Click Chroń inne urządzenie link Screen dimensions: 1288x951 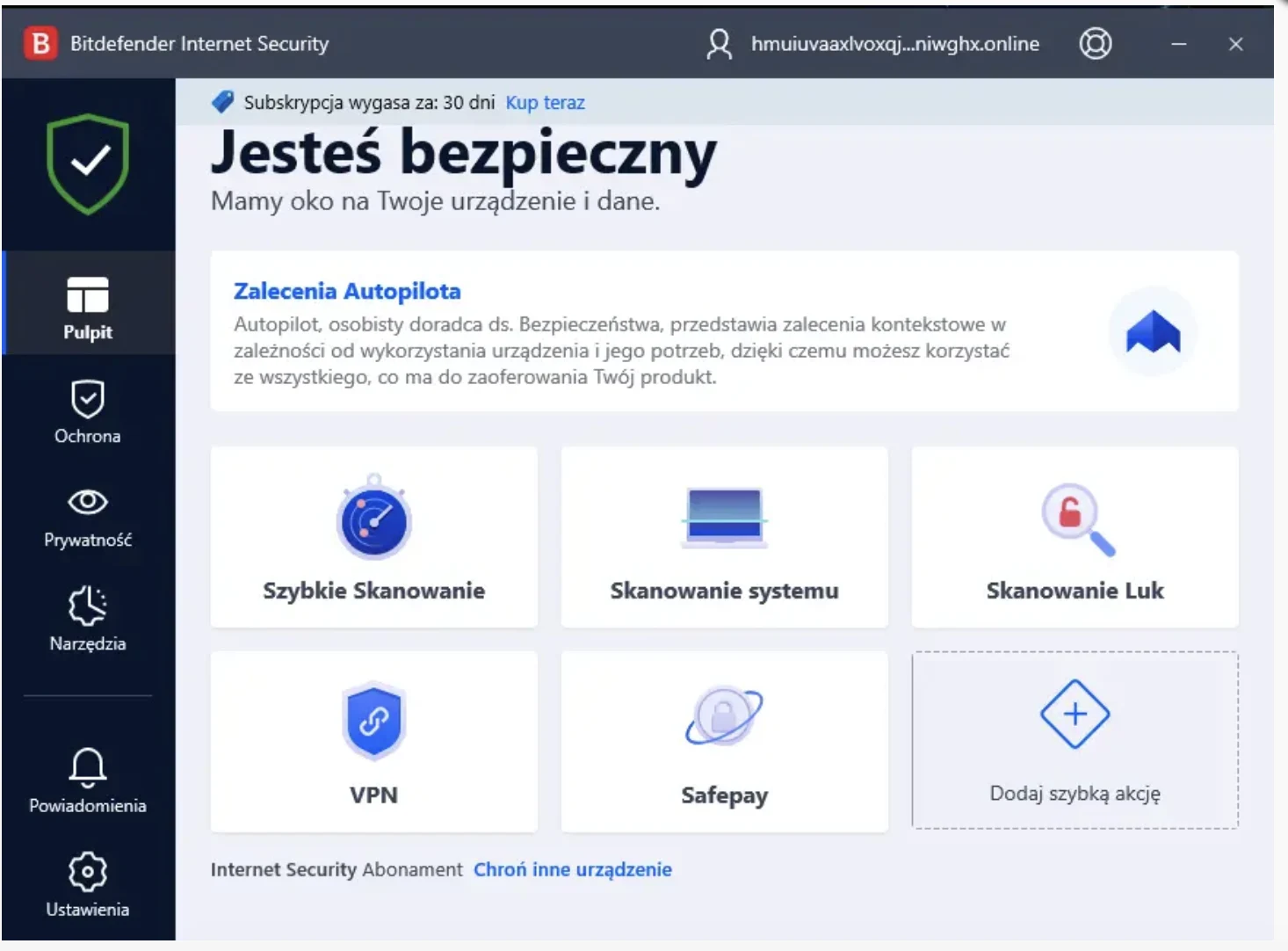pyautogui.click(x=573, y=869)
